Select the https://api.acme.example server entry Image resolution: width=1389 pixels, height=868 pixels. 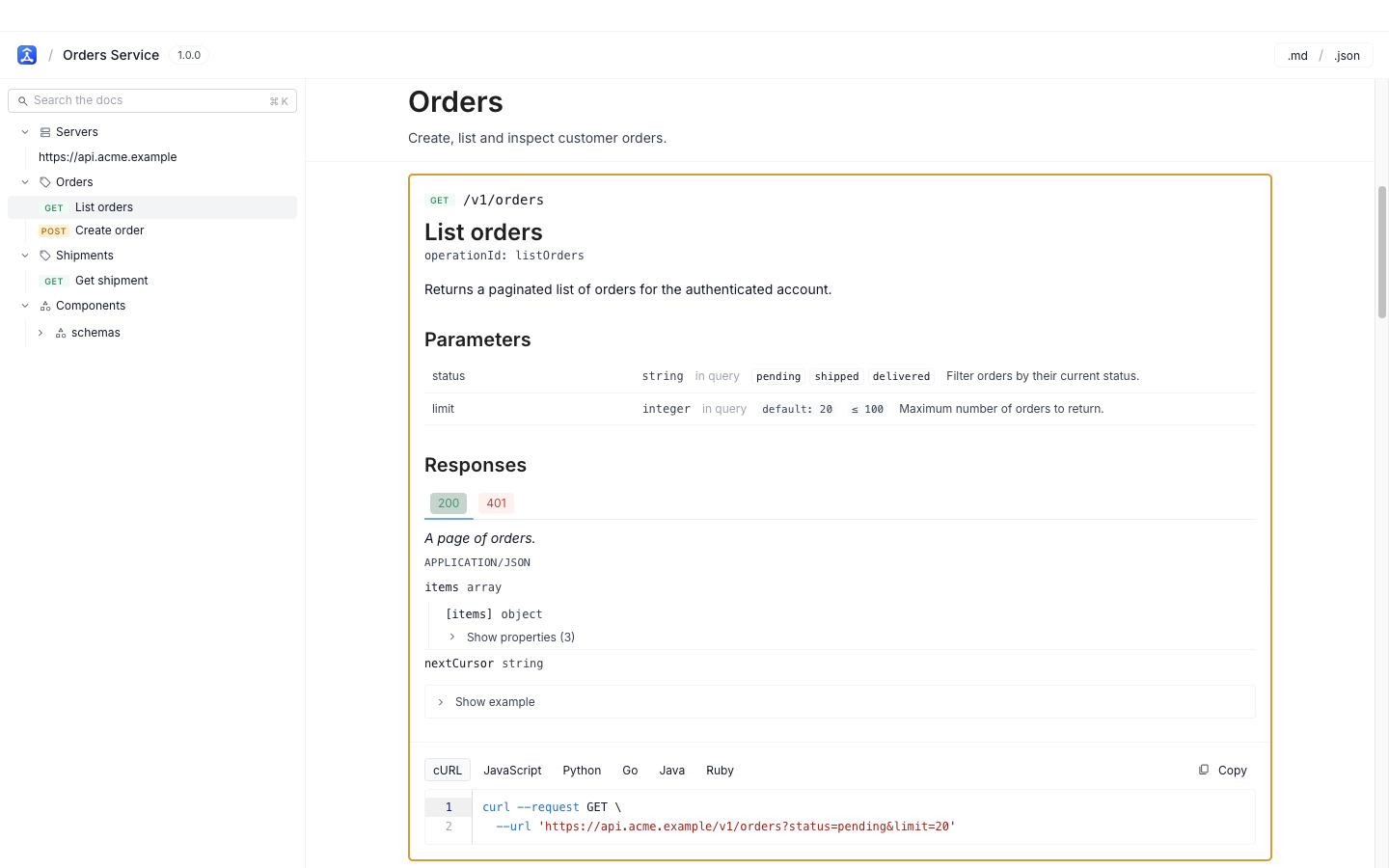coord(108,157)
